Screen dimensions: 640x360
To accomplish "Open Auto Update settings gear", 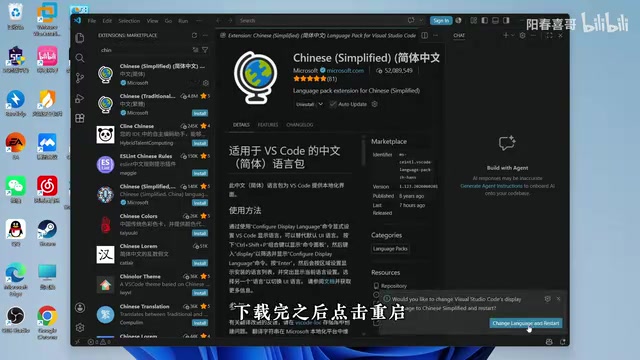I will (374, 104).
